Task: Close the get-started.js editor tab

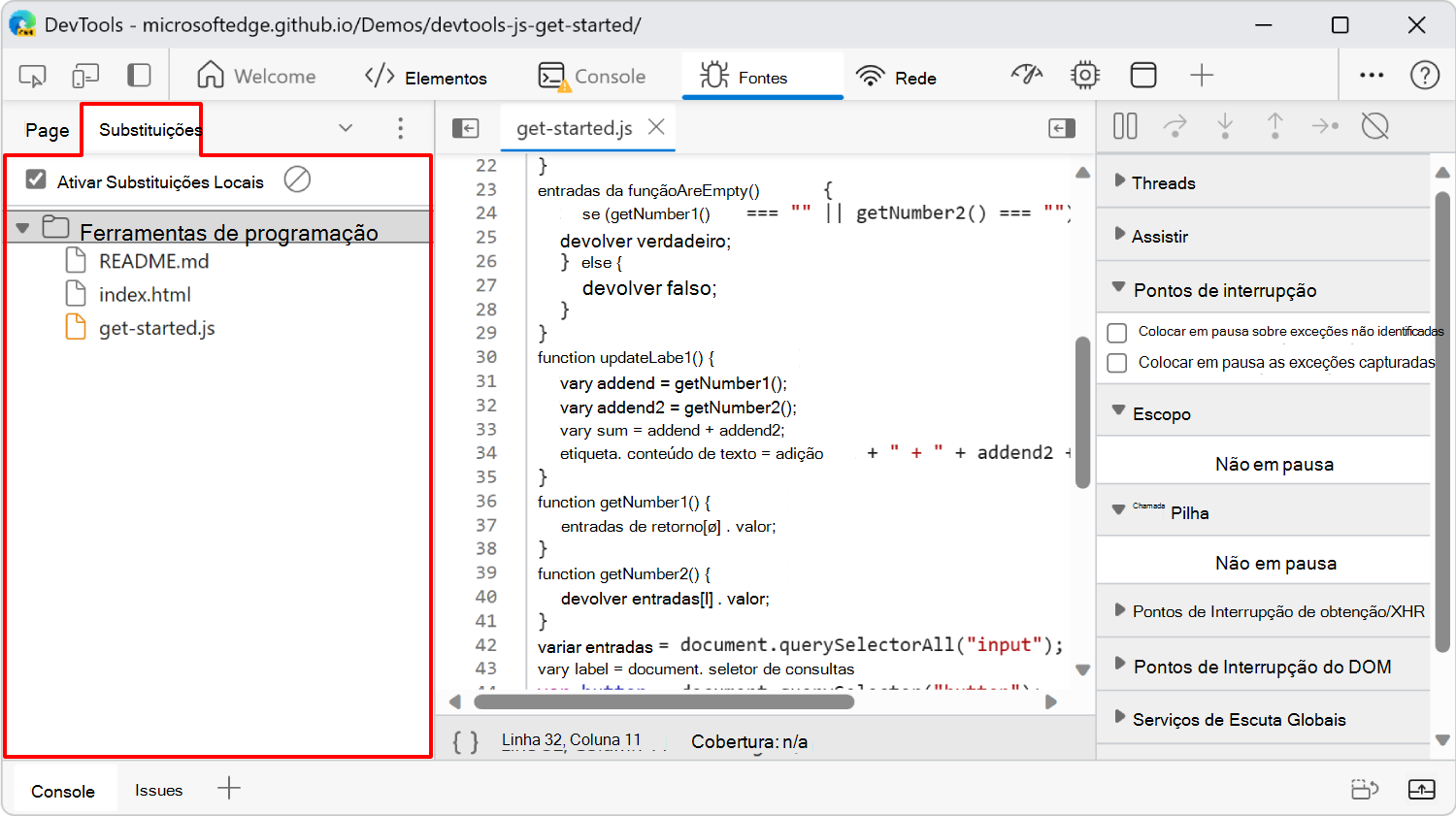Action: [657, 127]
